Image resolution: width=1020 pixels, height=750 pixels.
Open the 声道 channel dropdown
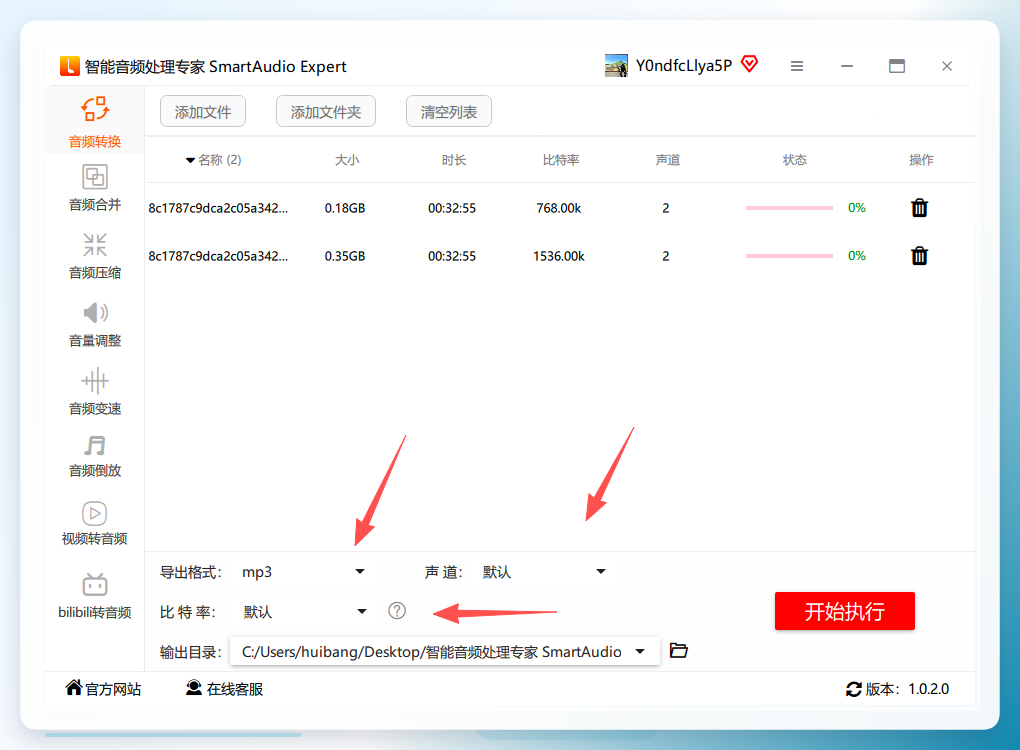point(544,572)
